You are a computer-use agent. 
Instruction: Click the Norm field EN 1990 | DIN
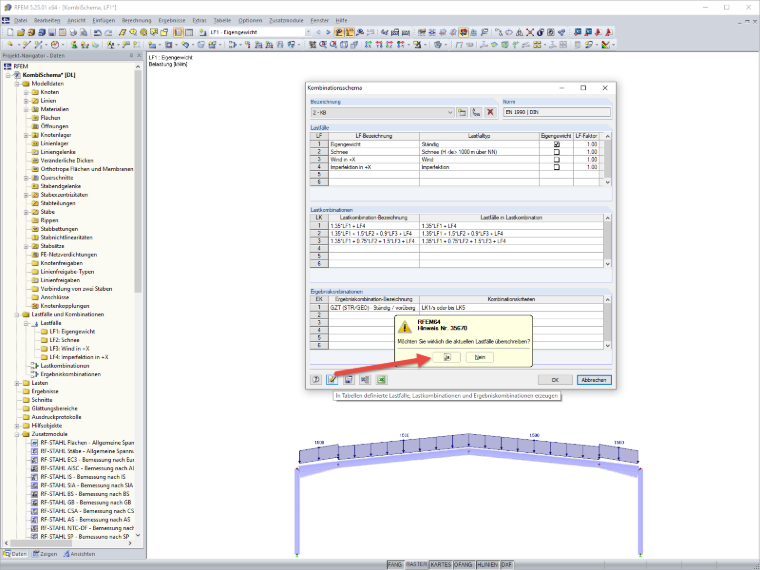[x=556, y=112]
